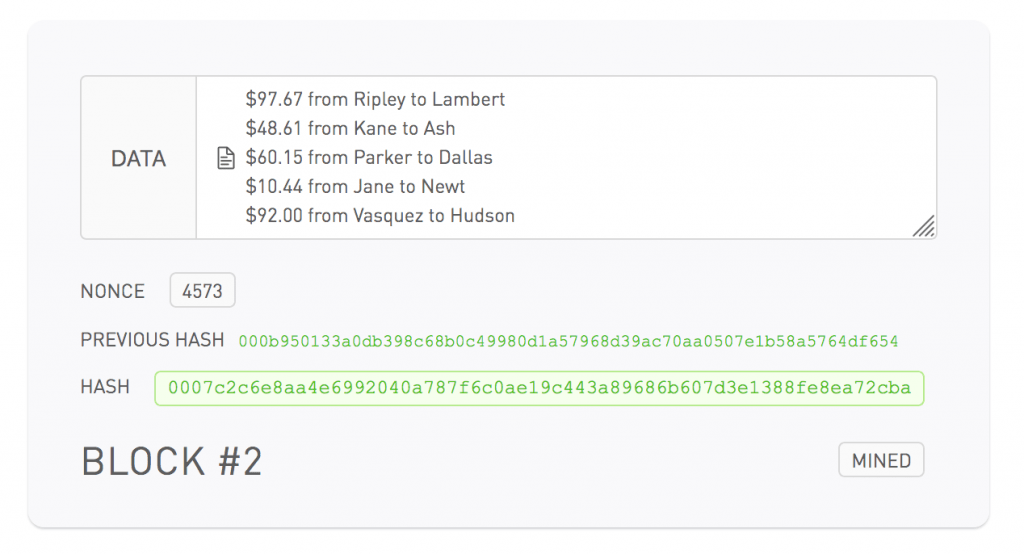Click the name Parker in the transactions
The image size is (1024, 554).
click(383, 158)
